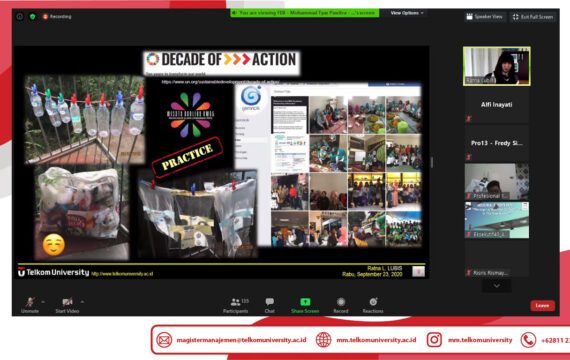Screen dimensions: 570x360
Task: Expand more participant videos with down chevron
Action: point(497,286)
